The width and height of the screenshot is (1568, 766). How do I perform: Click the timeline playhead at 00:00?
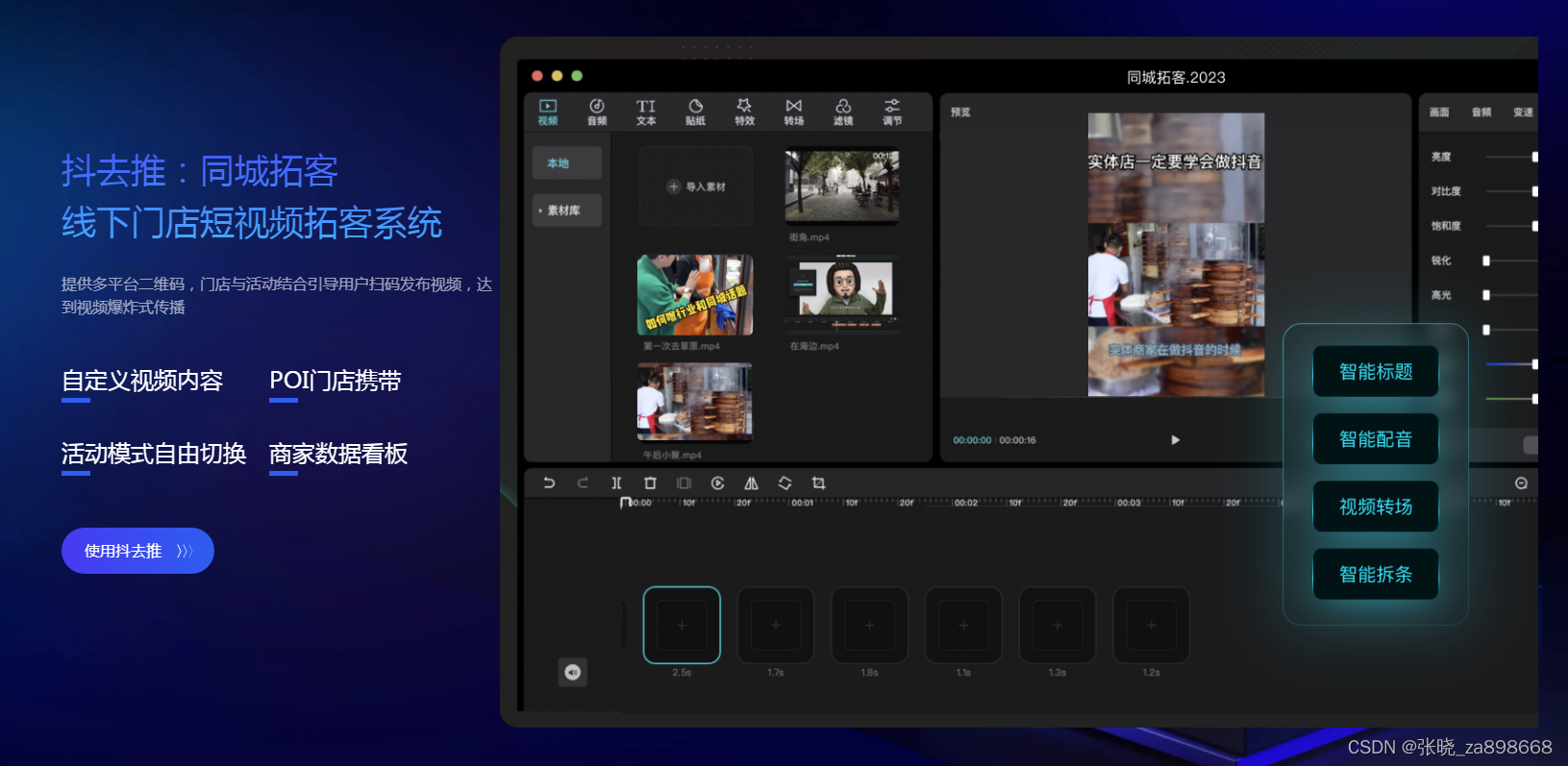click(x=626, y=503)
